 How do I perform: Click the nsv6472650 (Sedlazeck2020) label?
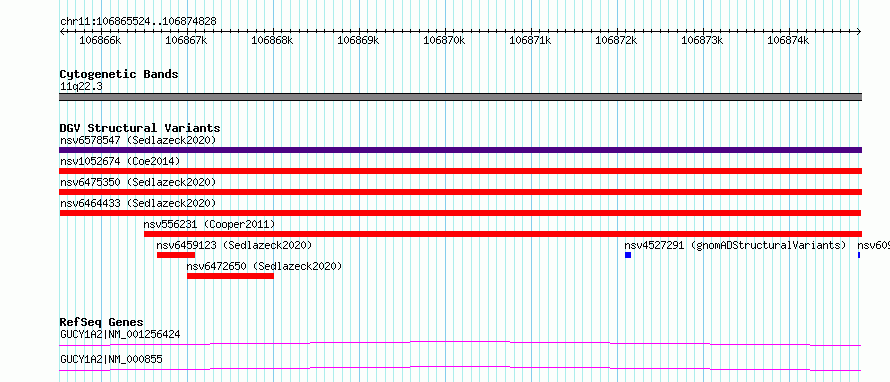click(265, 266)
